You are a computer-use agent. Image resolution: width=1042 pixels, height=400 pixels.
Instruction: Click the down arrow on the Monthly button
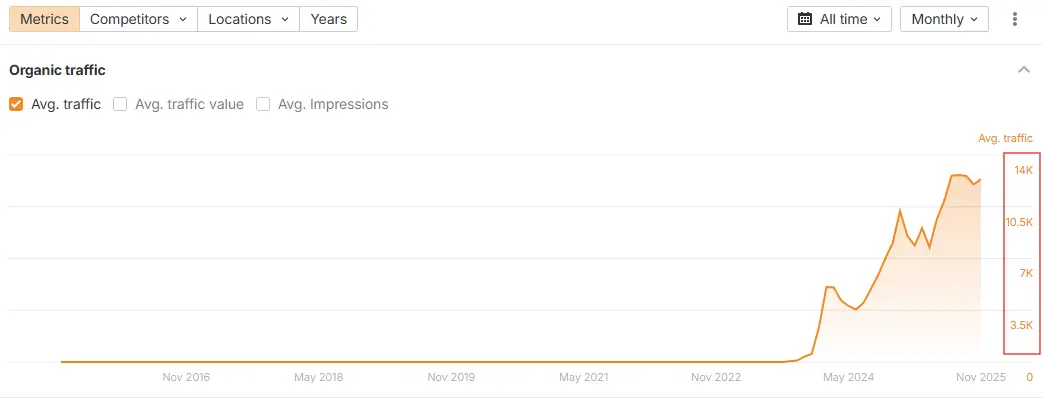pos(975,19)
